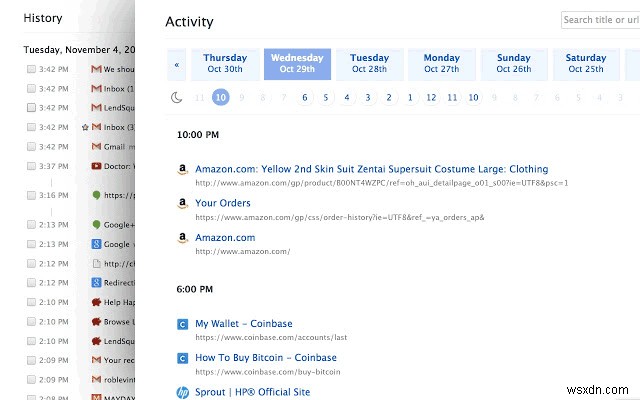Select the highlighted 10 PM hour bubble
This screenshot has width=640, height=400.
click(x=220, y=97)
